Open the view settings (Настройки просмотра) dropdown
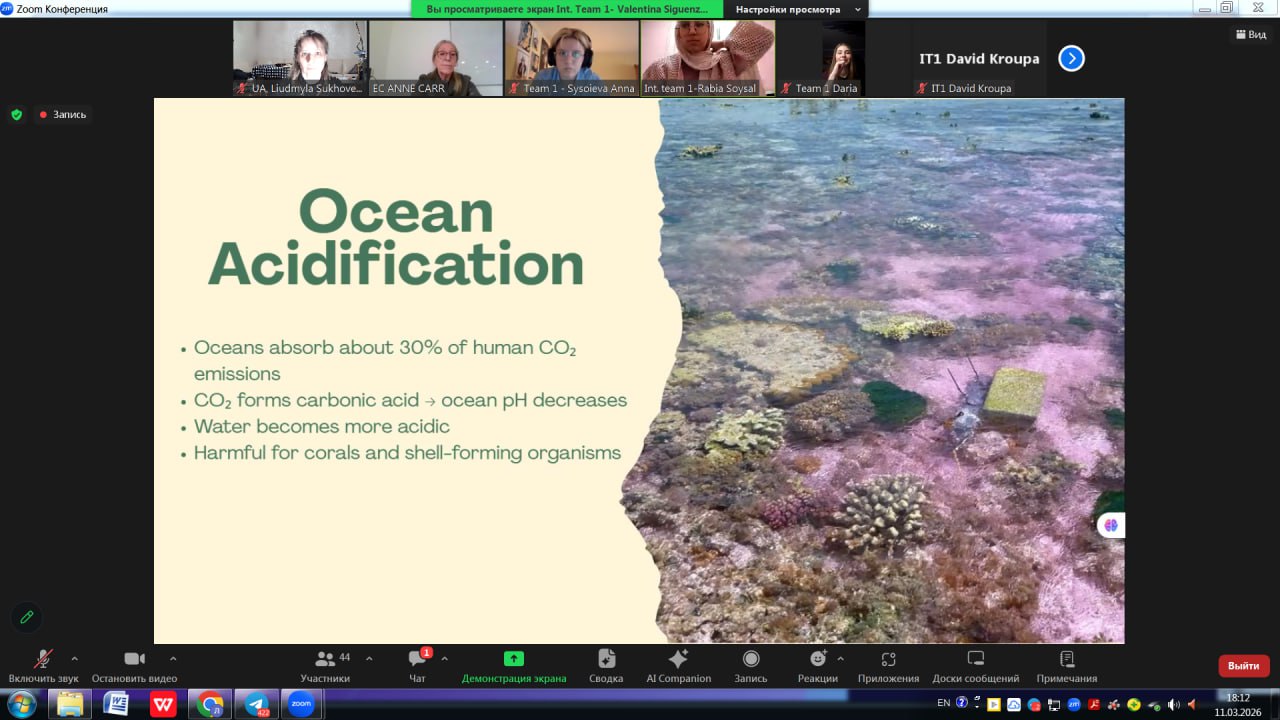This screenshot has height=720, width=1280. (x=799, y=9)
